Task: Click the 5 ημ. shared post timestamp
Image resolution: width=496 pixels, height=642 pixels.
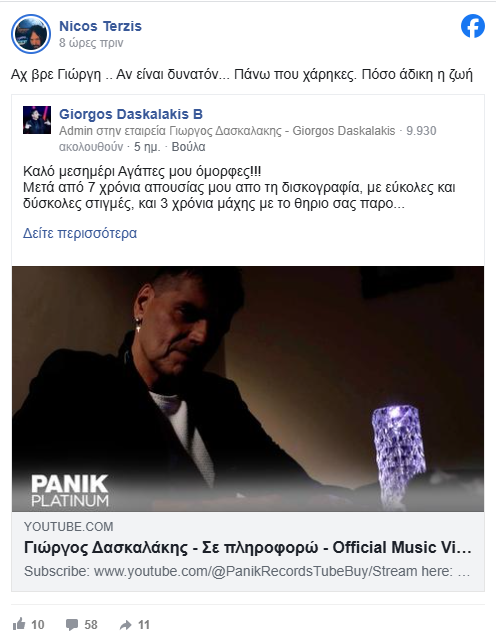Action: pos(147,147)
